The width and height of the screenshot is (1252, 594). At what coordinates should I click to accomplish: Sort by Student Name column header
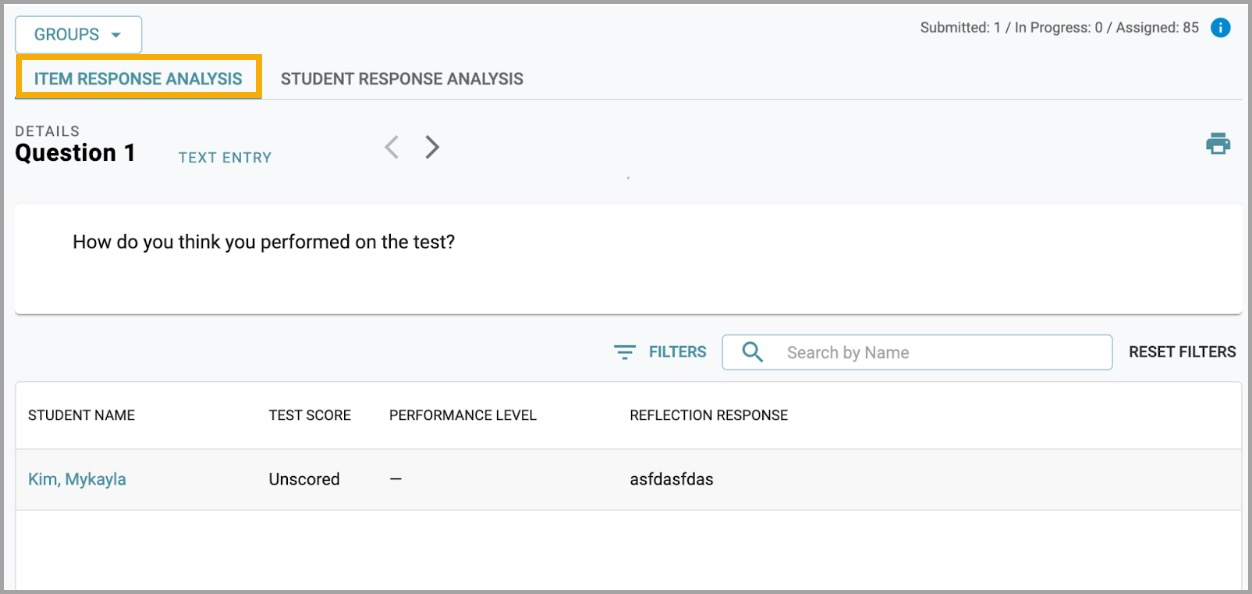tap(81, 415)
